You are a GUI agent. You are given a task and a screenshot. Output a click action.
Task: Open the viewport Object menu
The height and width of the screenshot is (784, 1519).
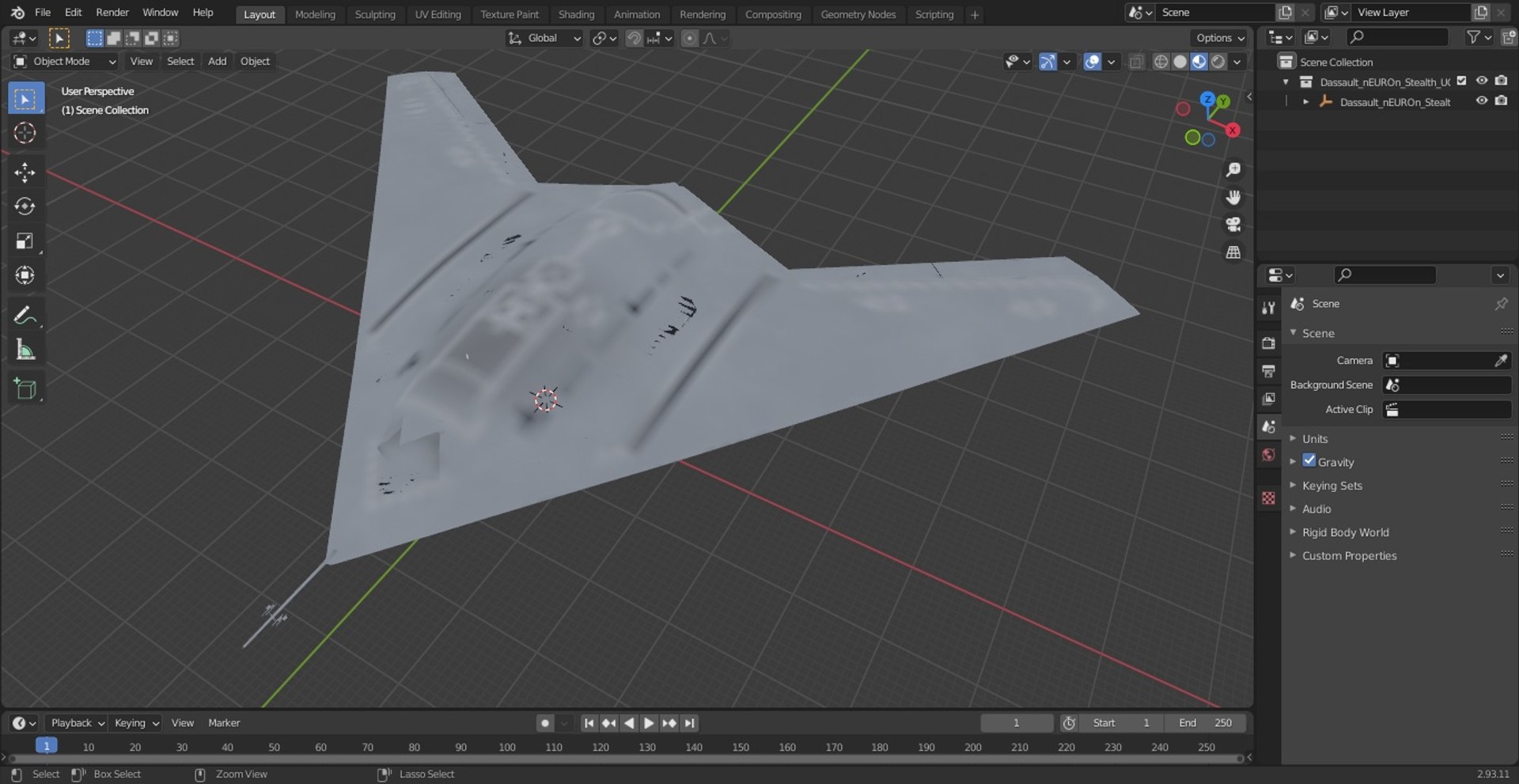pyautogui.click(x=255, y=61)
